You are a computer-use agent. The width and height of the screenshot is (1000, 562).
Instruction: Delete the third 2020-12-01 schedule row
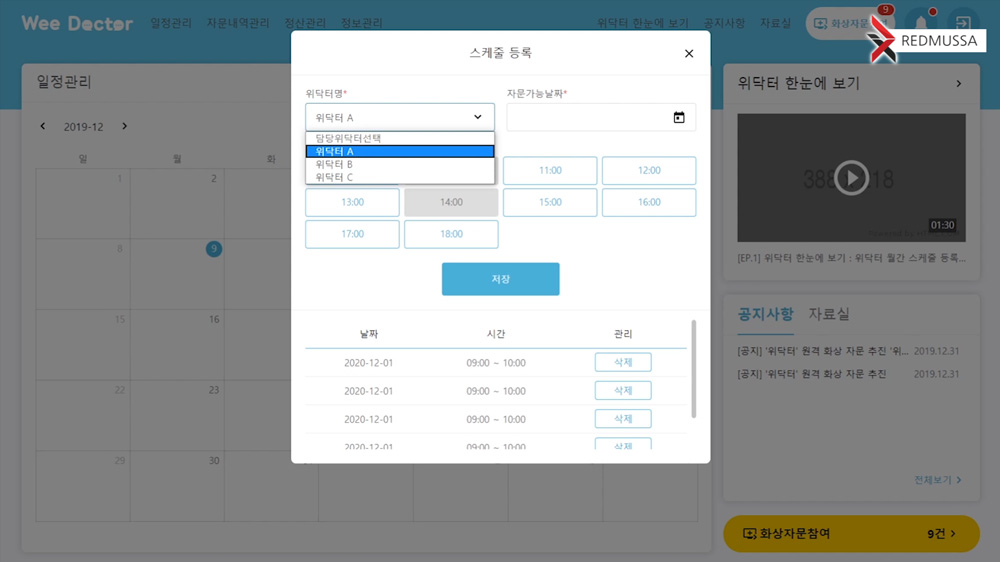tap(623, 418)
